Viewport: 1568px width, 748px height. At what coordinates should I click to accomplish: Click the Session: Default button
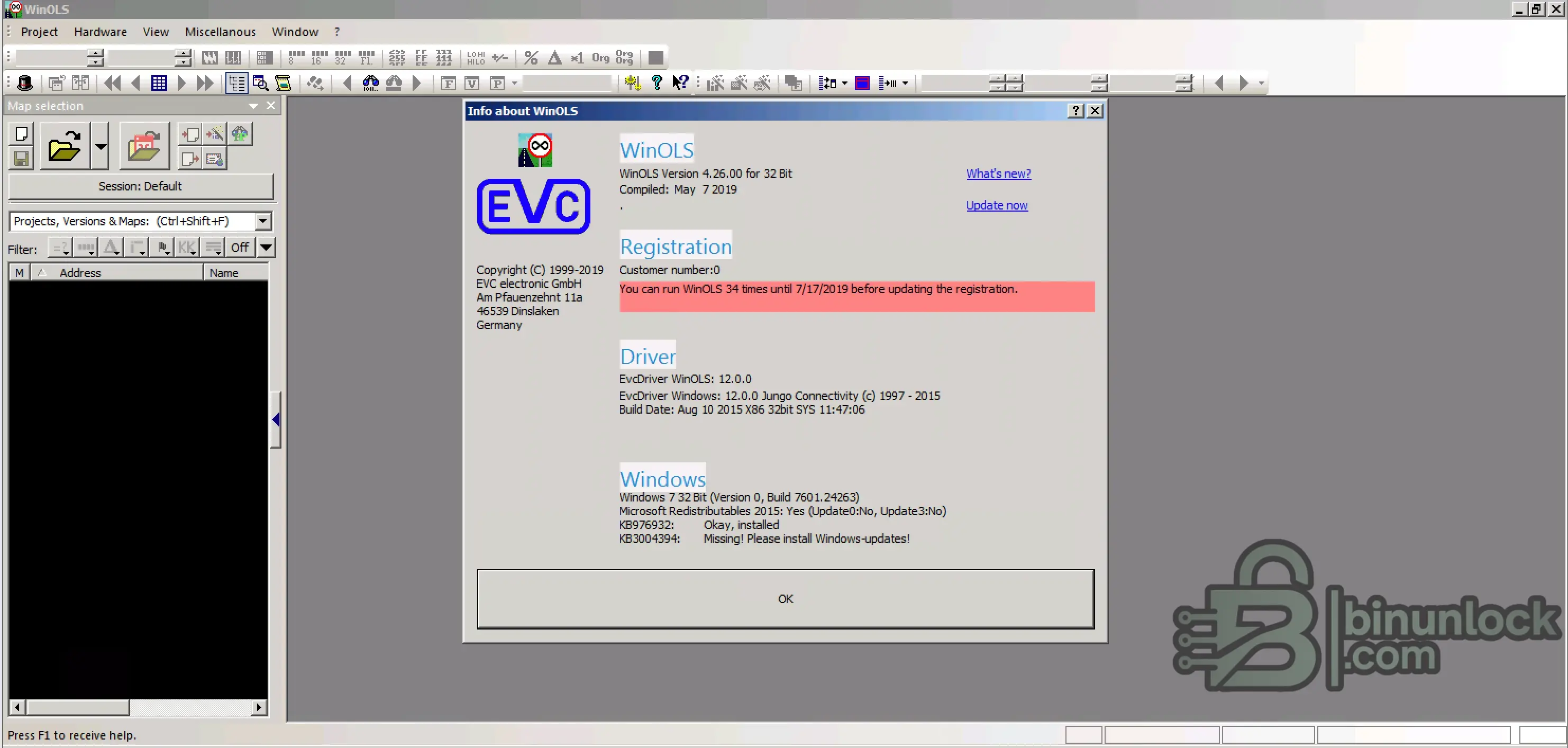[141, 186]
